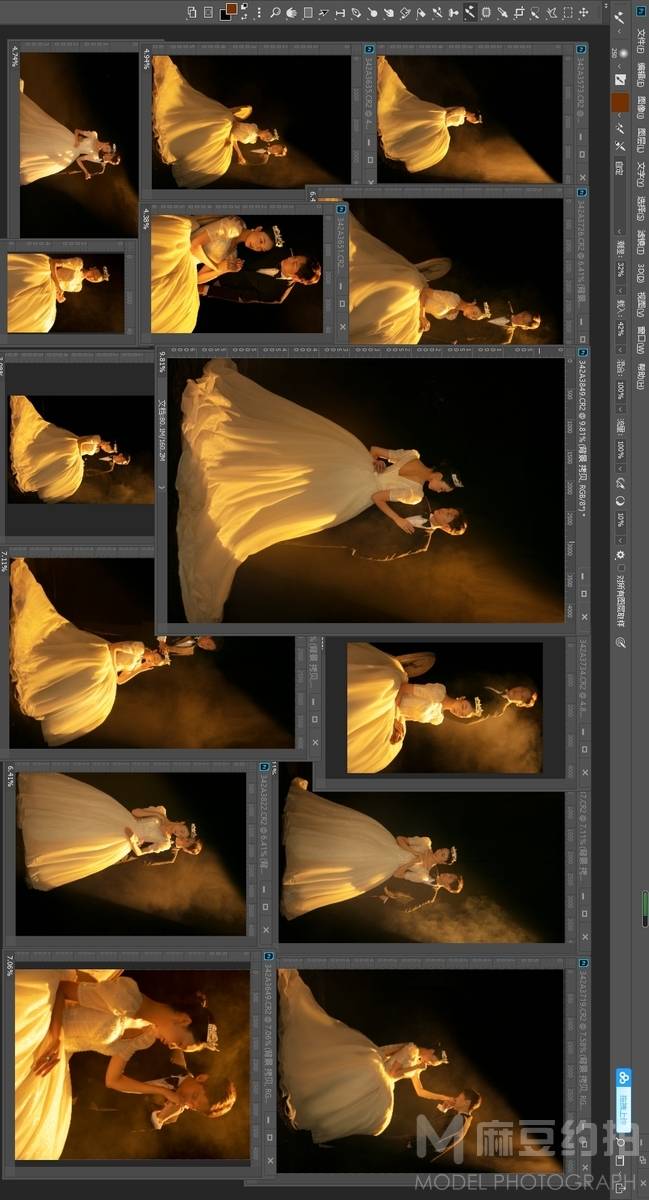This screenshot has height=1200, width=649.
Task: Select the Rectangle shape tool
Action: (x=308, y=13)
